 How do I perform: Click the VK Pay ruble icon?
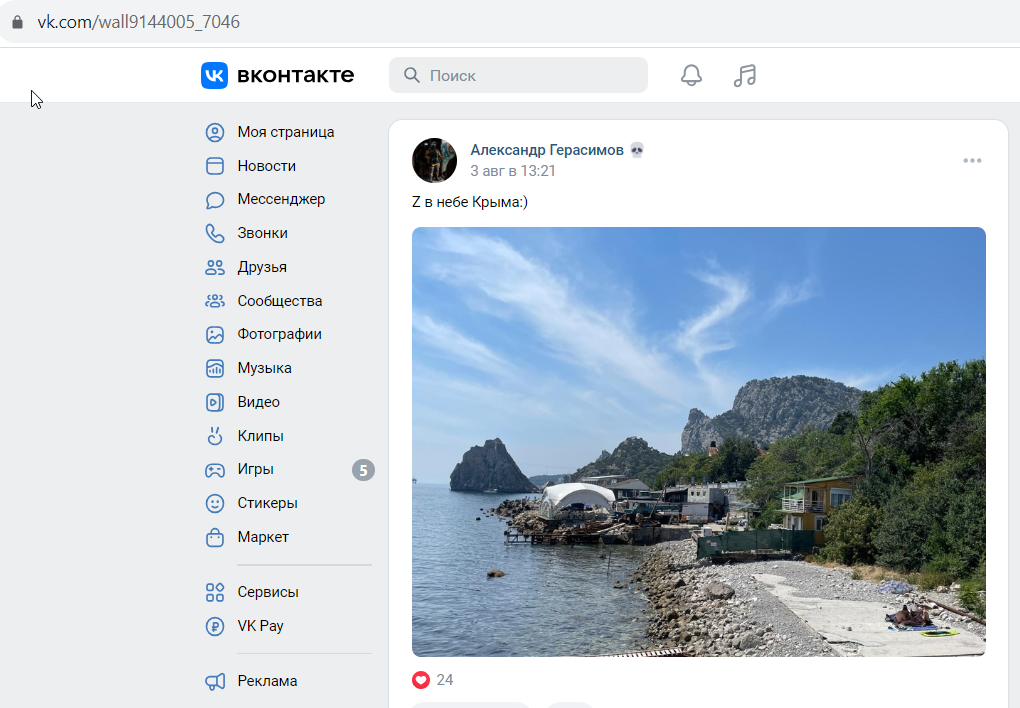[x=215, y=626]
